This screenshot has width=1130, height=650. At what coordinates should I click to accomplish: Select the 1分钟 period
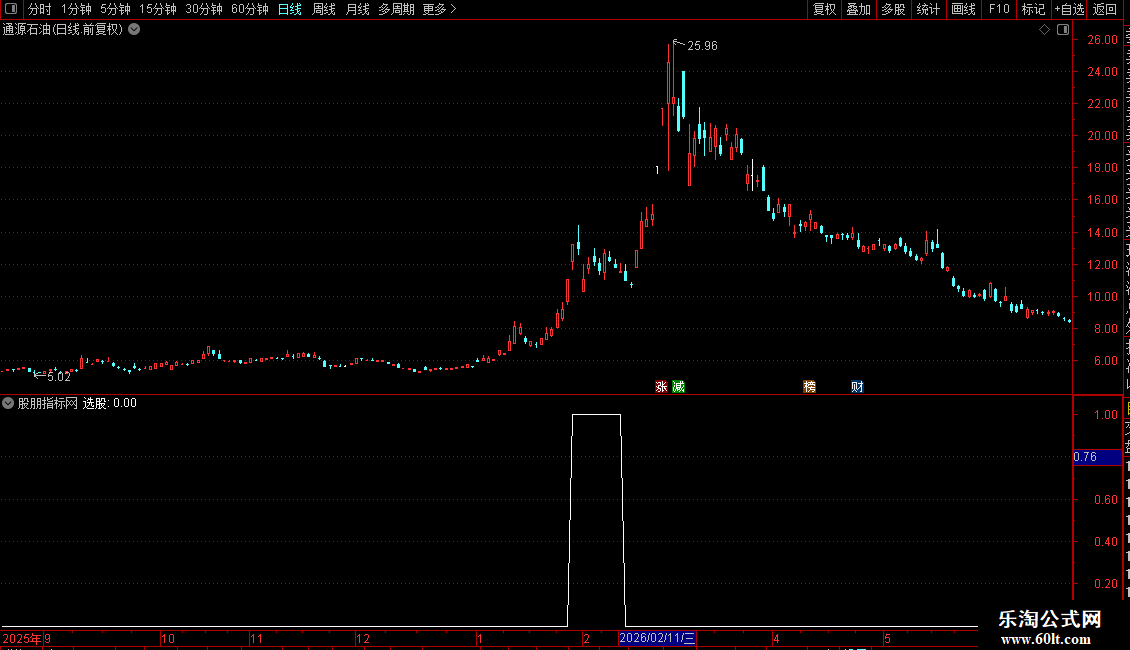[76, 9]
